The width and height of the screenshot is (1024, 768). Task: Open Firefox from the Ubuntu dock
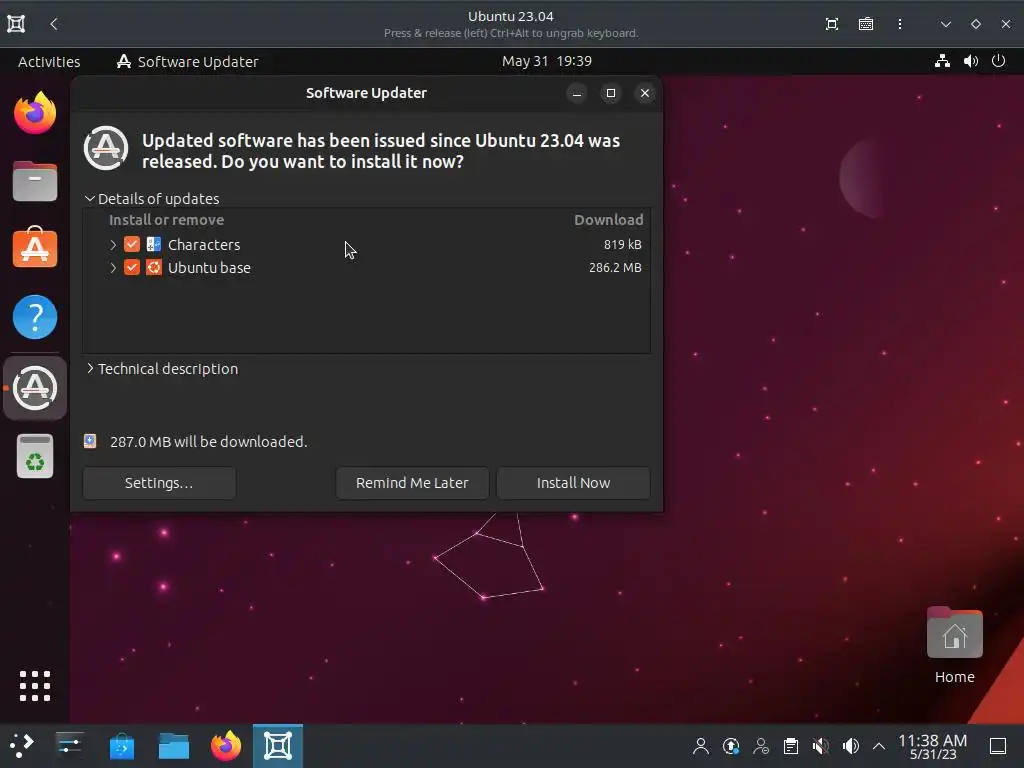35,113
